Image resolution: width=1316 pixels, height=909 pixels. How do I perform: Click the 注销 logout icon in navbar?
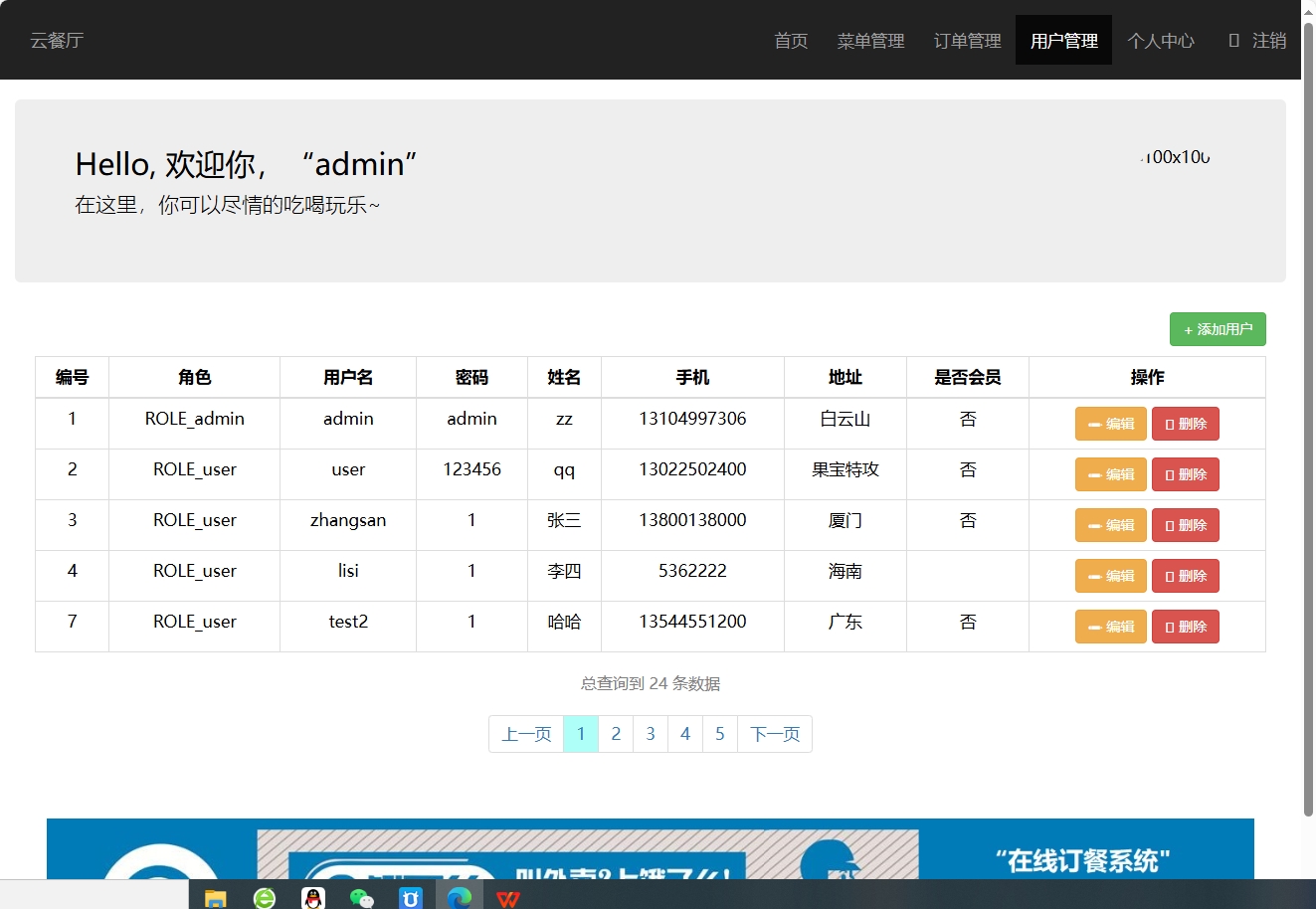tap(1233, 40)
